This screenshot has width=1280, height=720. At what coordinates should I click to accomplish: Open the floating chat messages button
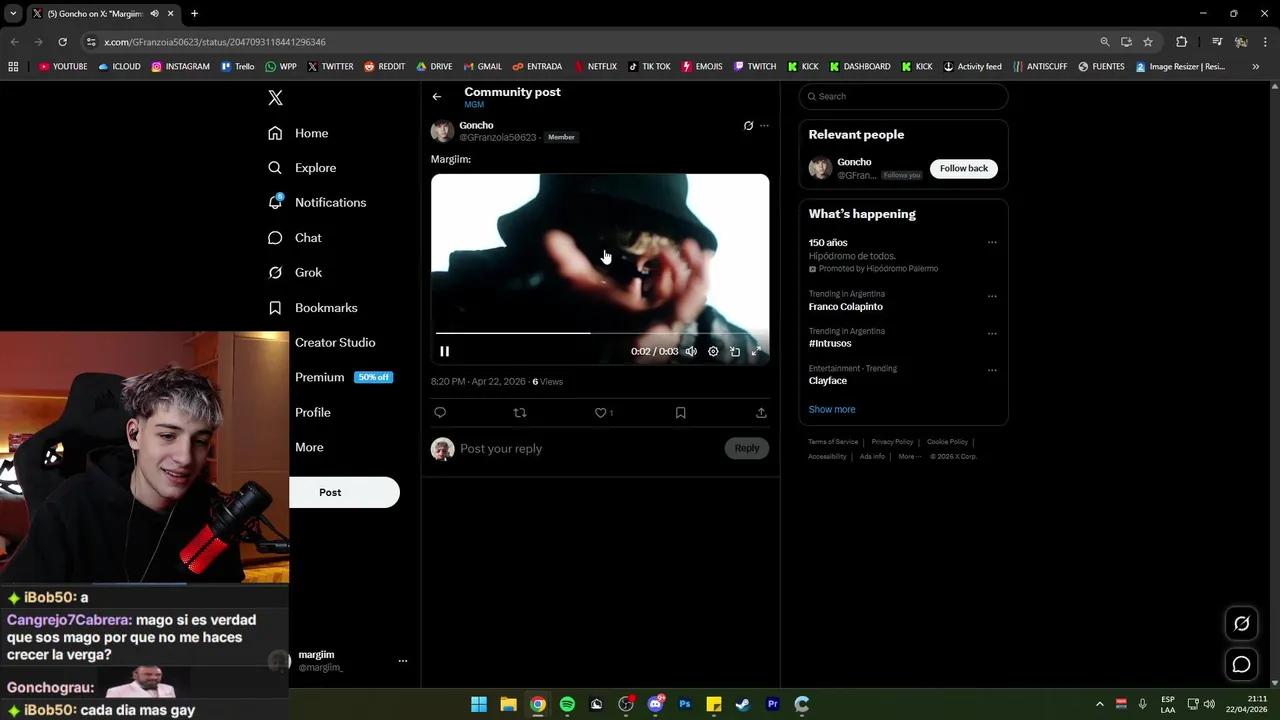tap(1241, 664)
